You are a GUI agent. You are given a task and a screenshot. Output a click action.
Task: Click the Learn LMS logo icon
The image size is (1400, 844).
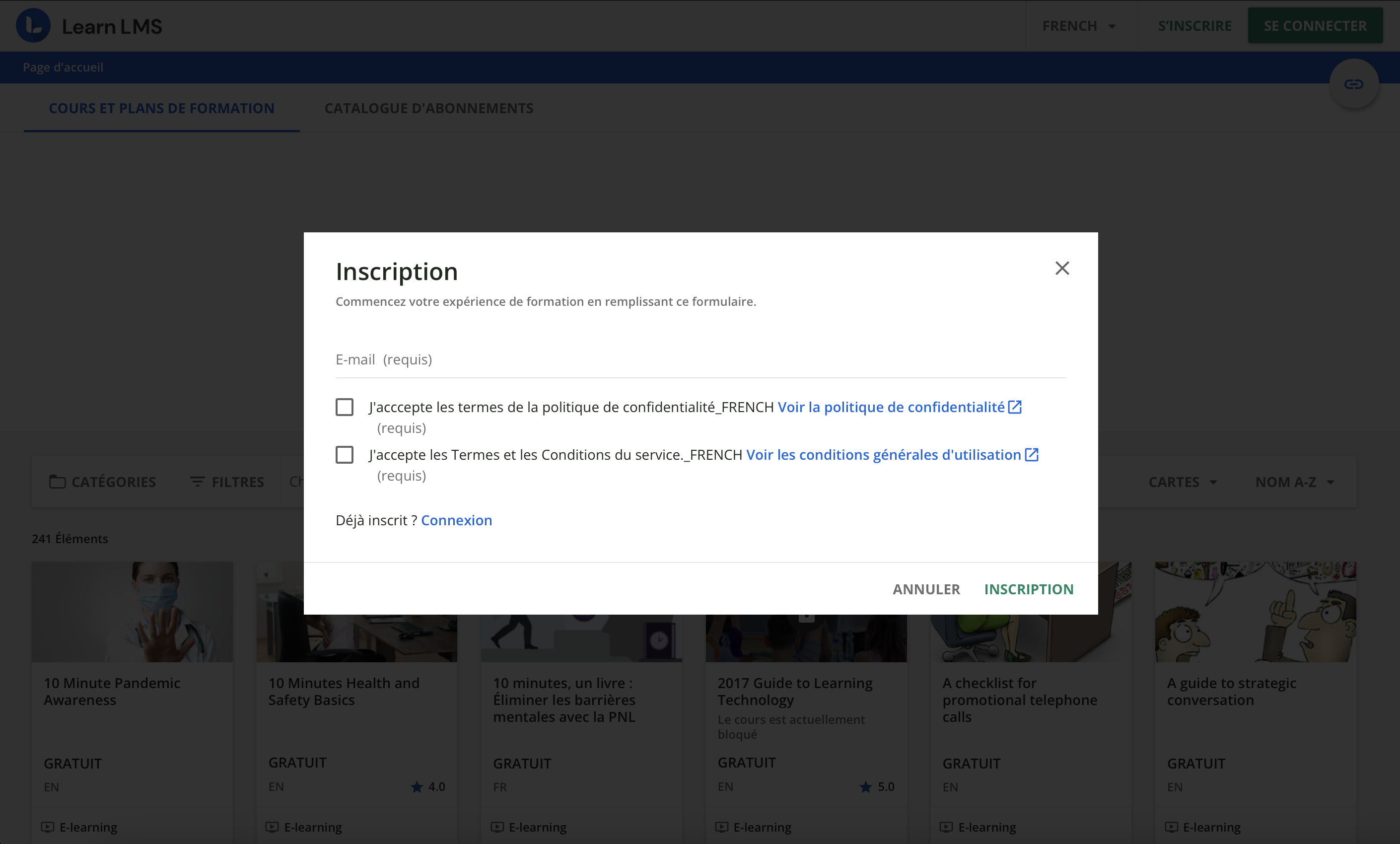click(33, 26)
